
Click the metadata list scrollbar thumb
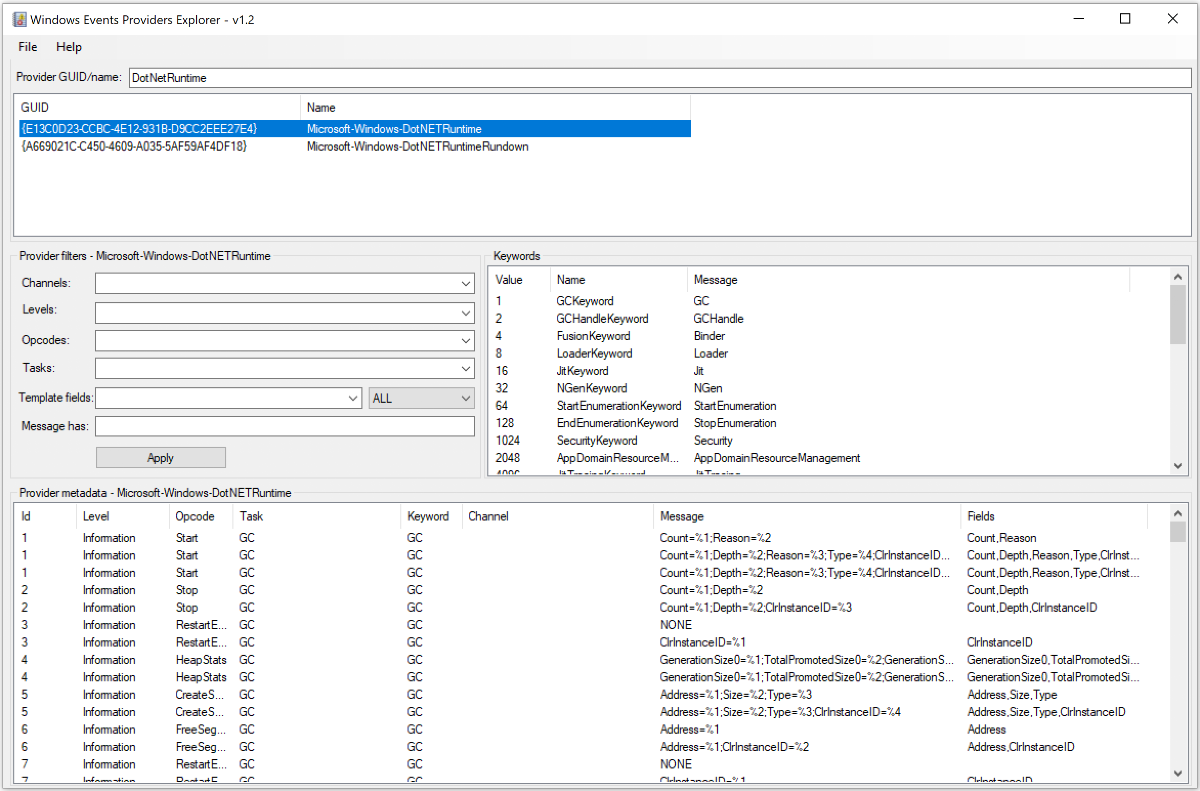[x=1177, y=532]
